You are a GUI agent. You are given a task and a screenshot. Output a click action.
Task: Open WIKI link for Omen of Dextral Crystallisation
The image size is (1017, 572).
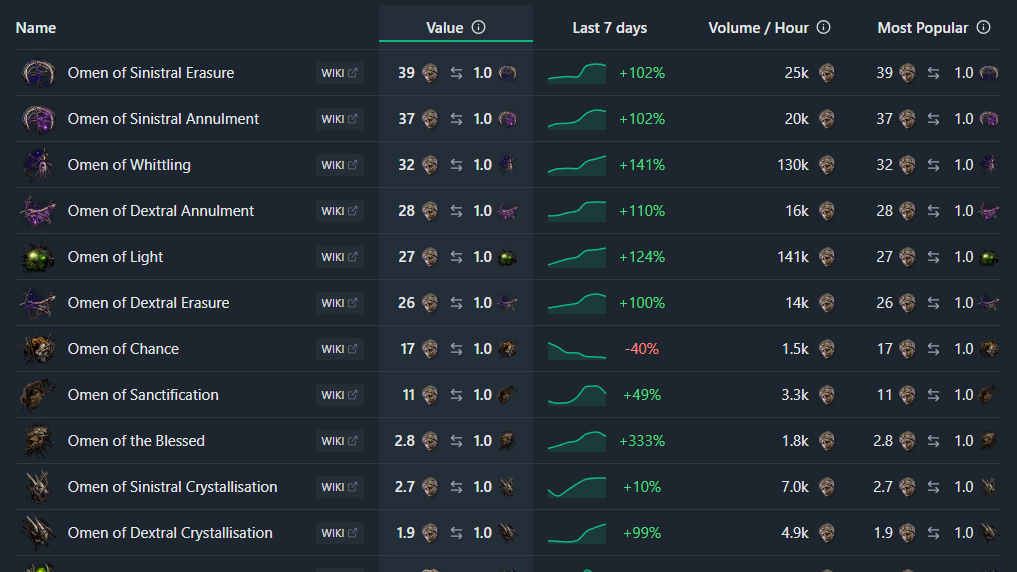pos(339,533)
